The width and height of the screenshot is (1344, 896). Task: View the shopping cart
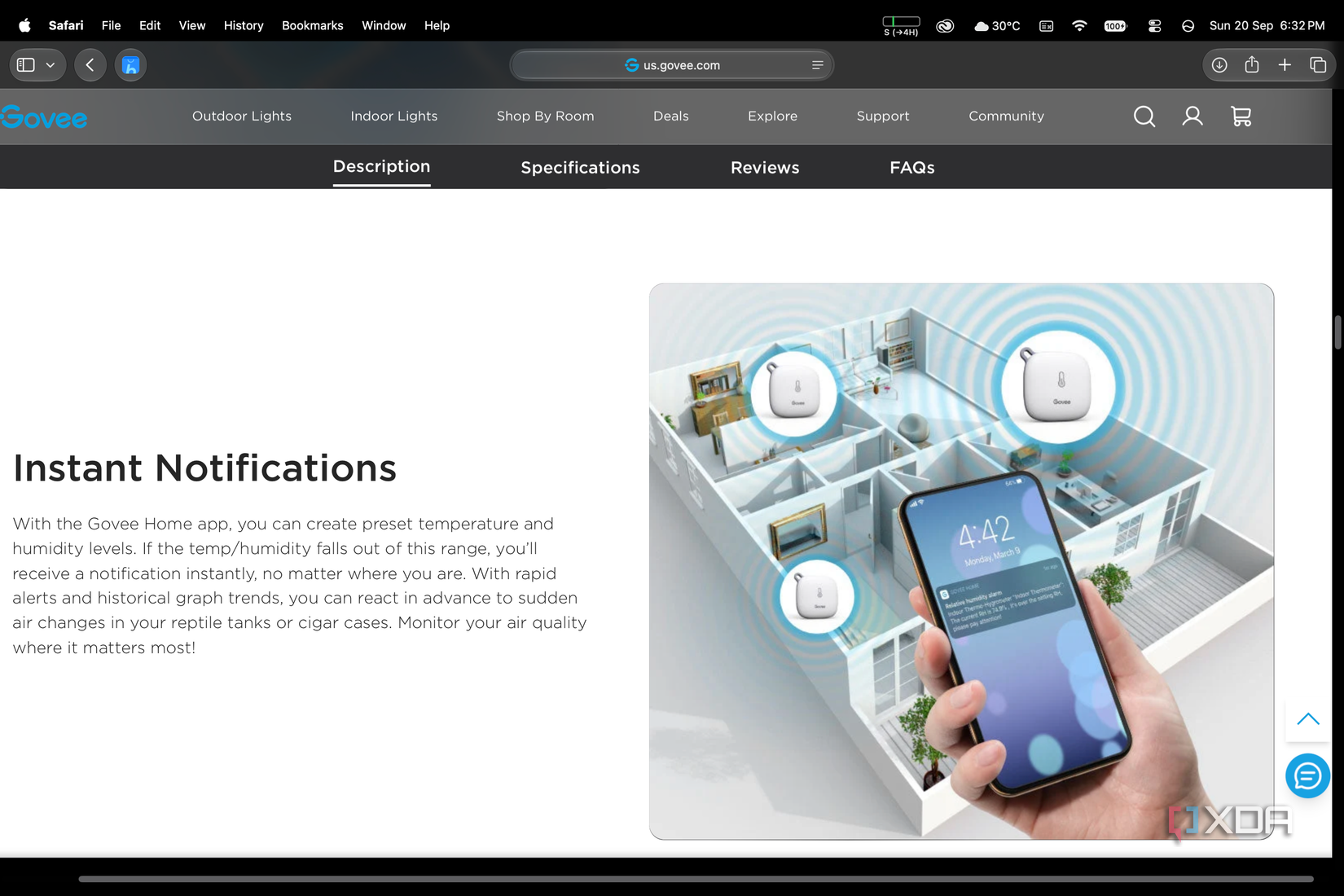1241,116
